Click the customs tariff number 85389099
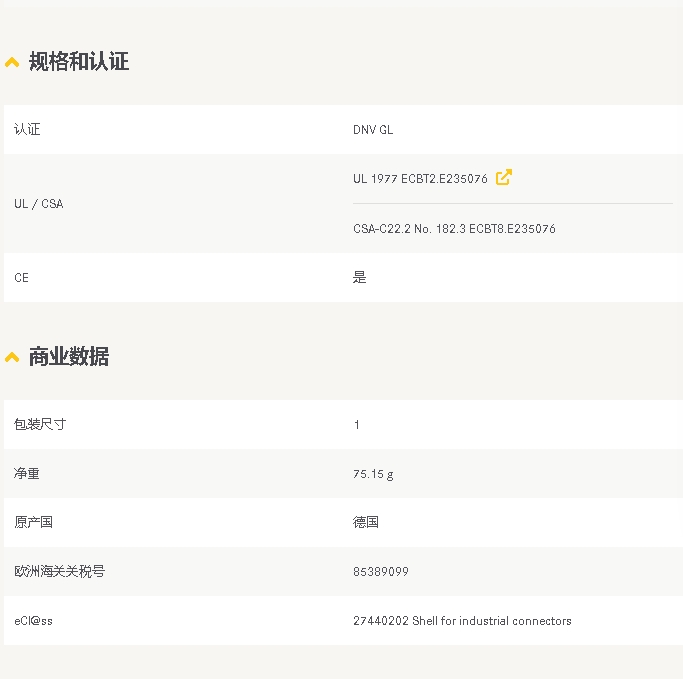The image size is (683, 679). click(380, 572)
